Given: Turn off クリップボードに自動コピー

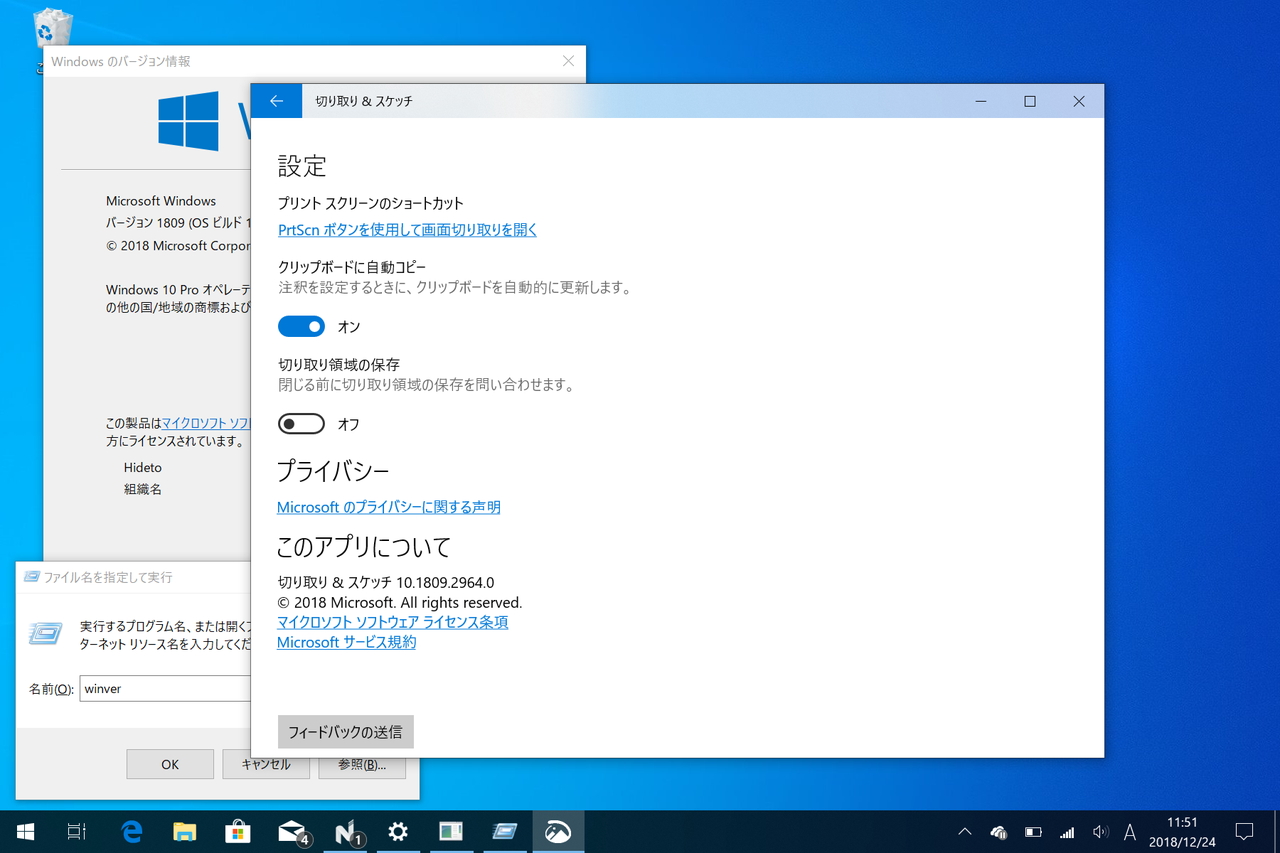Looking at the screenshot, I should click(301, 325).
